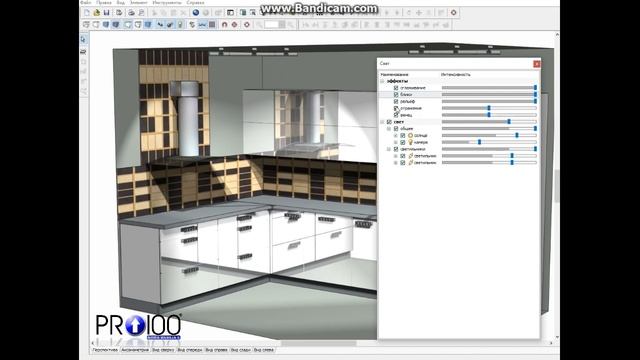This screenshot has width=640, height=360.
Task: Collapse the общее subgroup
Action: pyautogui.click(x=389, y=129)
